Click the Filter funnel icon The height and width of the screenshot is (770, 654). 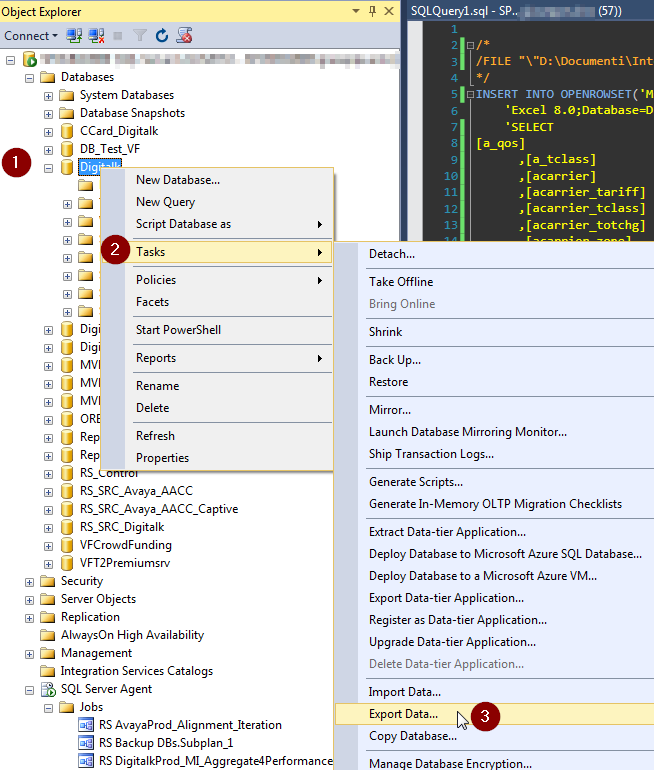[140, 35]
